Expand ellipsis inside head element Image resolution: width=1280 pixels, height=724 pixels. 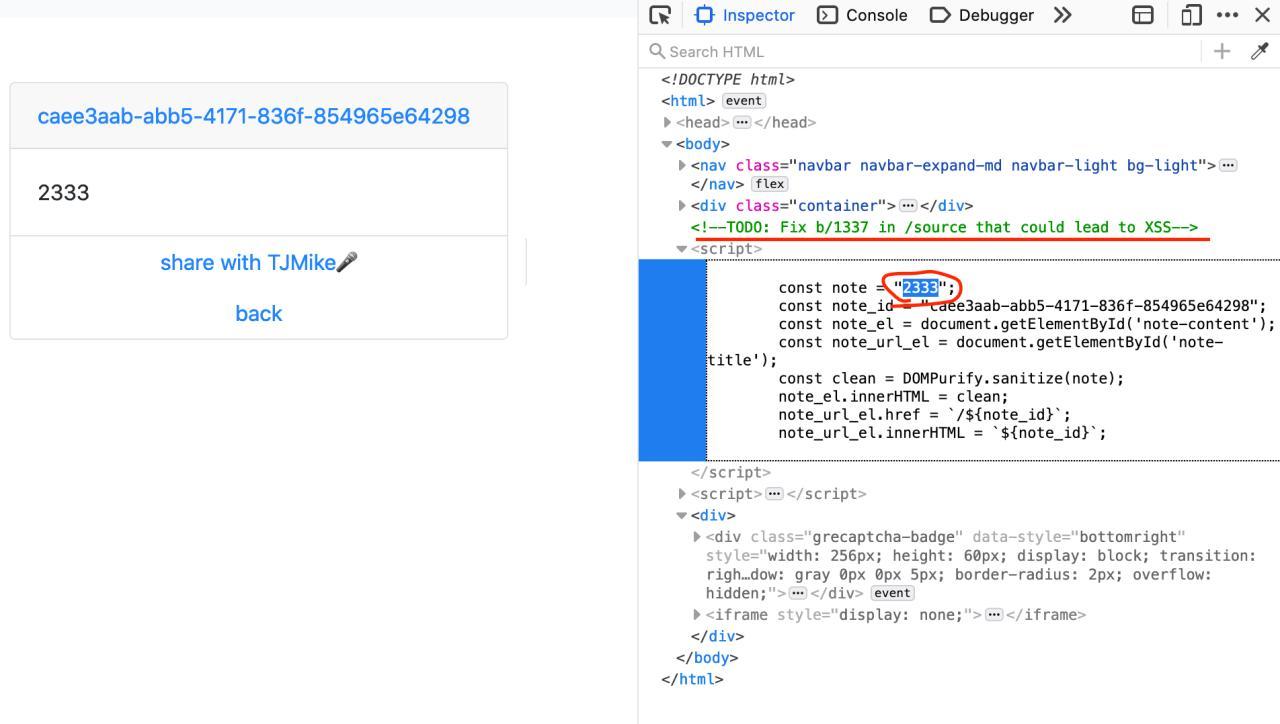[742, 122]
